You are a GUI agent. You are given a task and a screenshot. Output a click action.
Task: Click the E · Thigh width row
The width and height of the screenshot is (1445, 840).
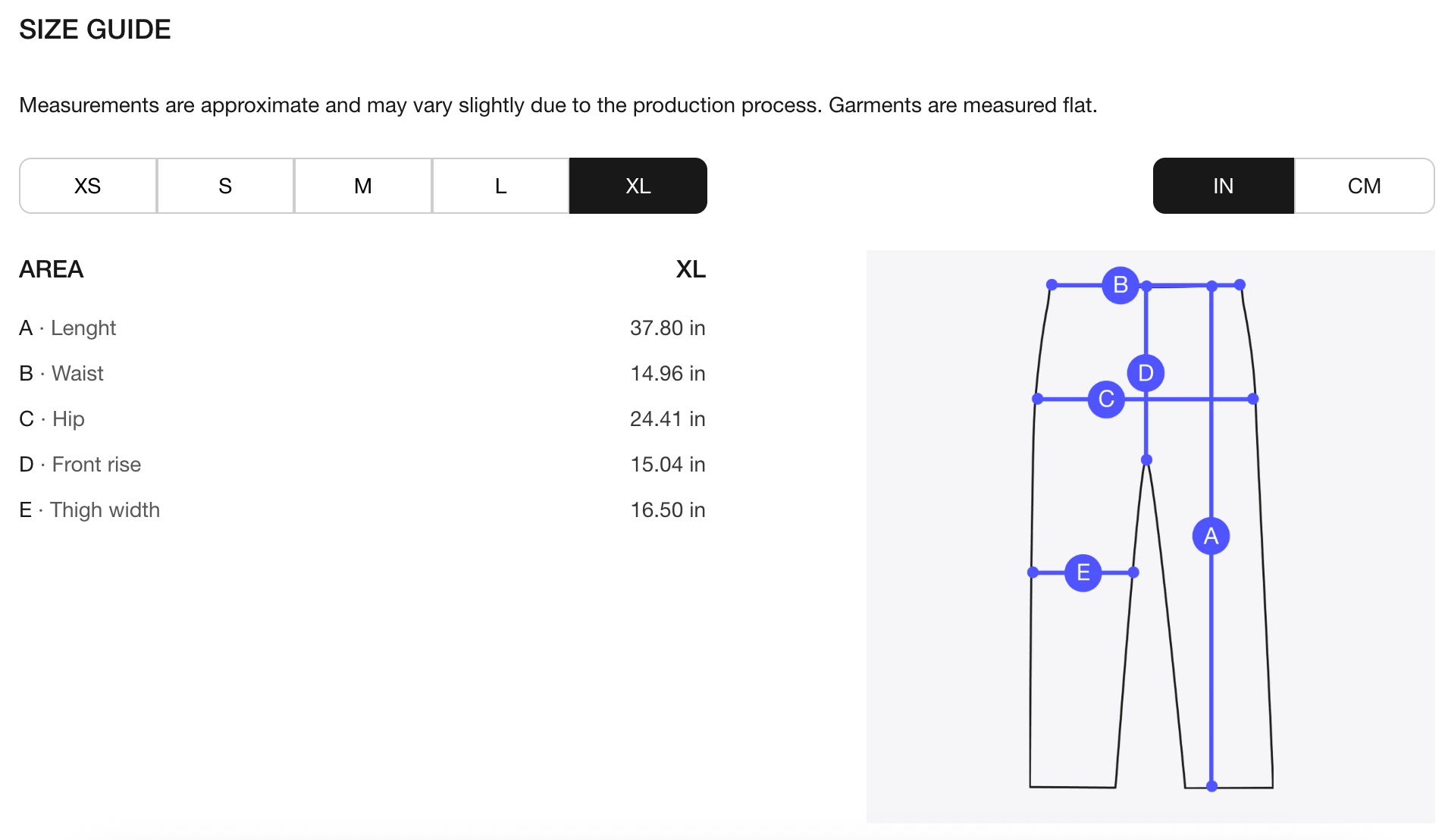pyautogui.click(x=89, y=510)
